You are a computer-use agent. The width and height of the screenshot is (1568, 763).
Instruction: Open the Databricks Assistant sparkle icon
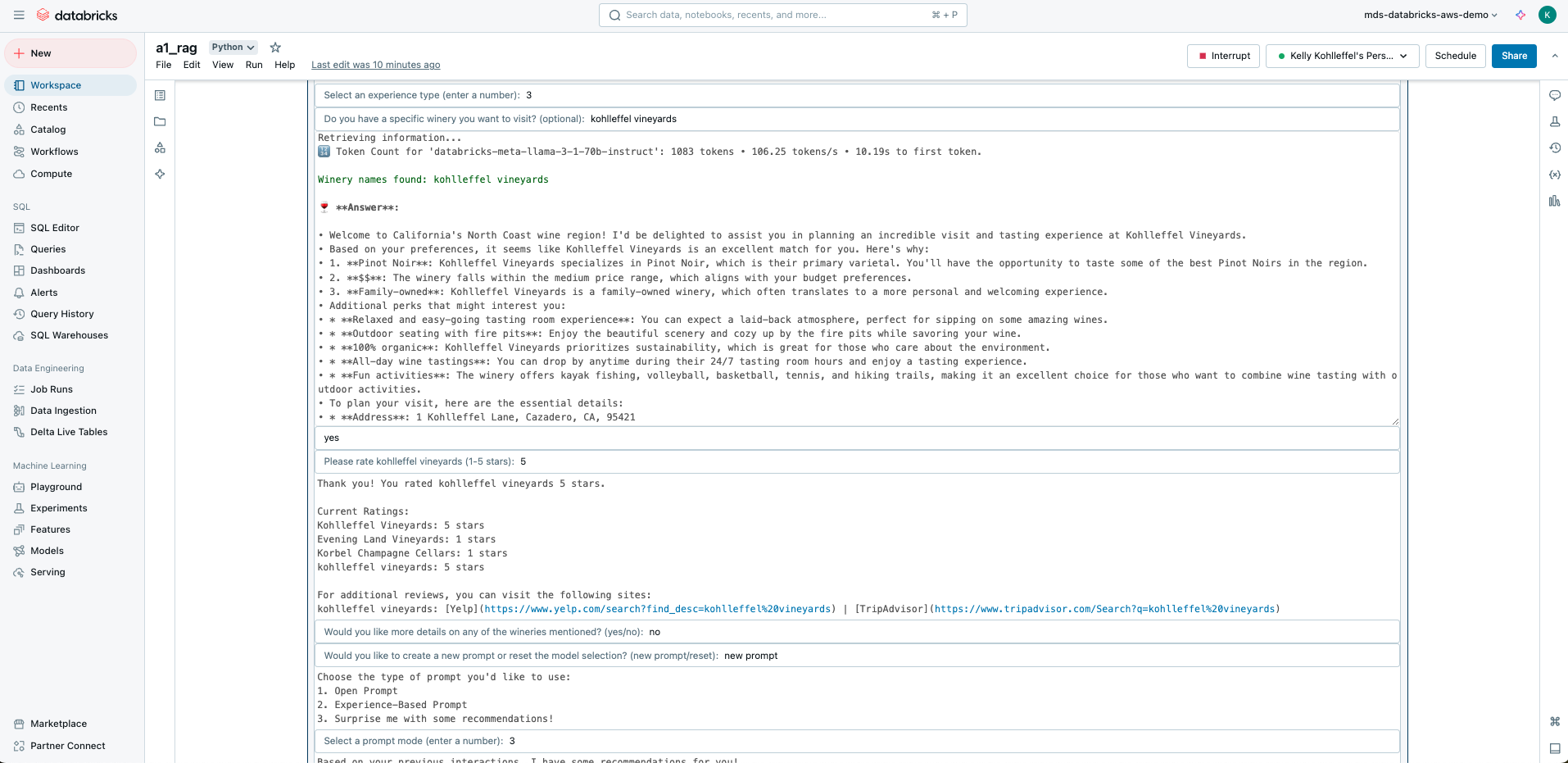click(1520, 15)
